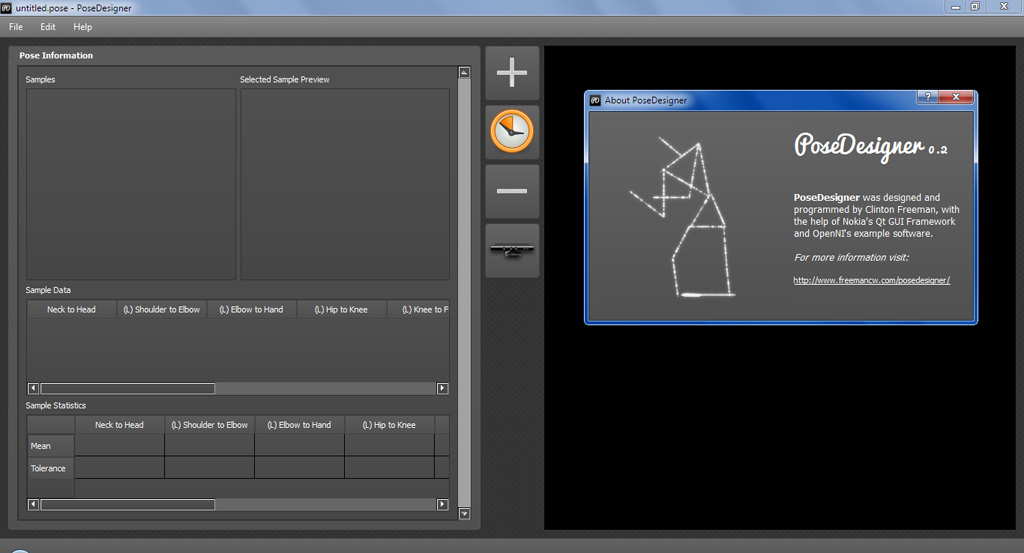Image resolution: width=1024 pixels, height=553 pixels.
Task: Click inside the empty Samples list box
Action: [131, 184]
